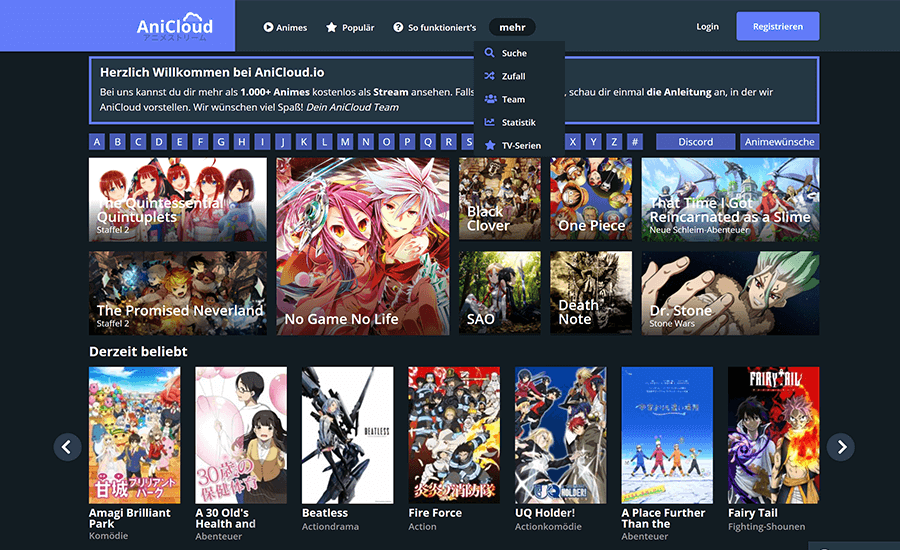Click the star icon beside Populär
The image size is (900, 550).
331,27
